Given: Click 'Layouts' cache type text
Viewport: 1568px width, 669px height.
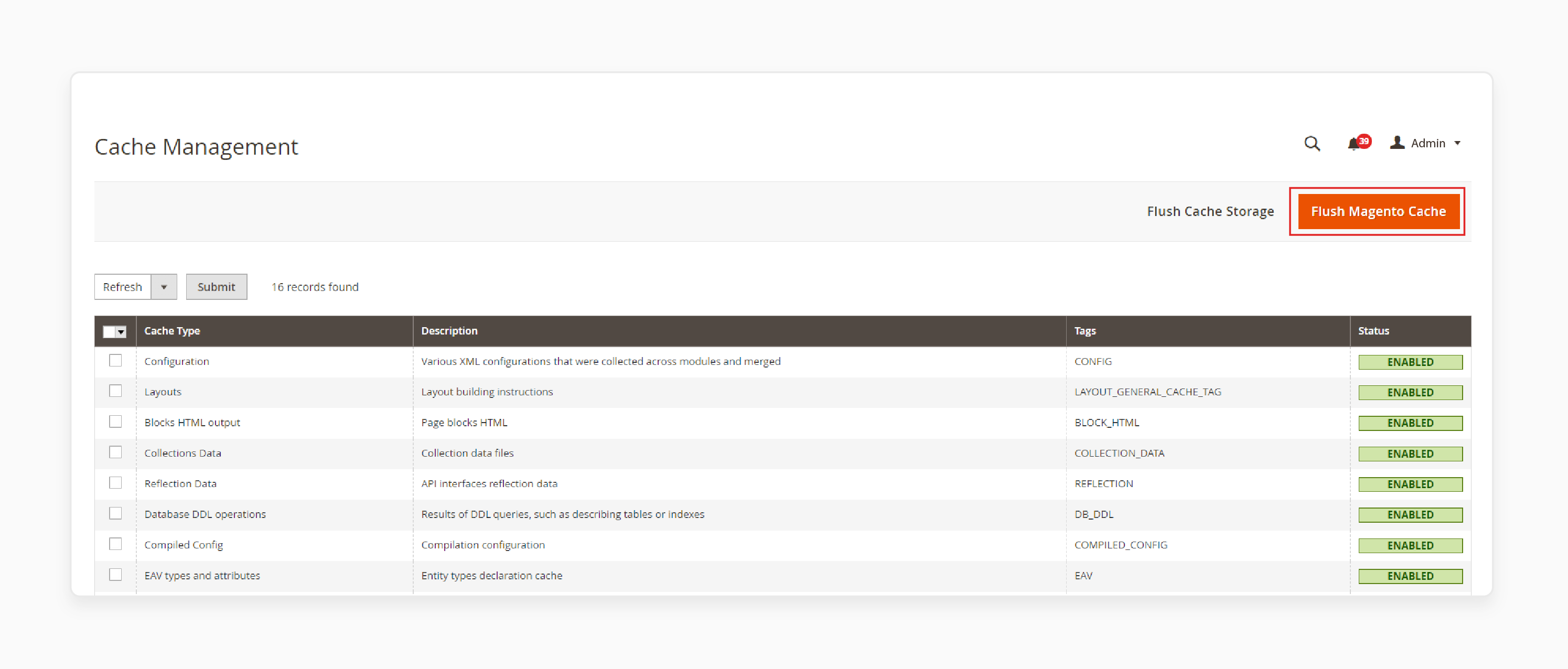Looking at the screenshot, I should pyautogui.click(x=163, y=392).
